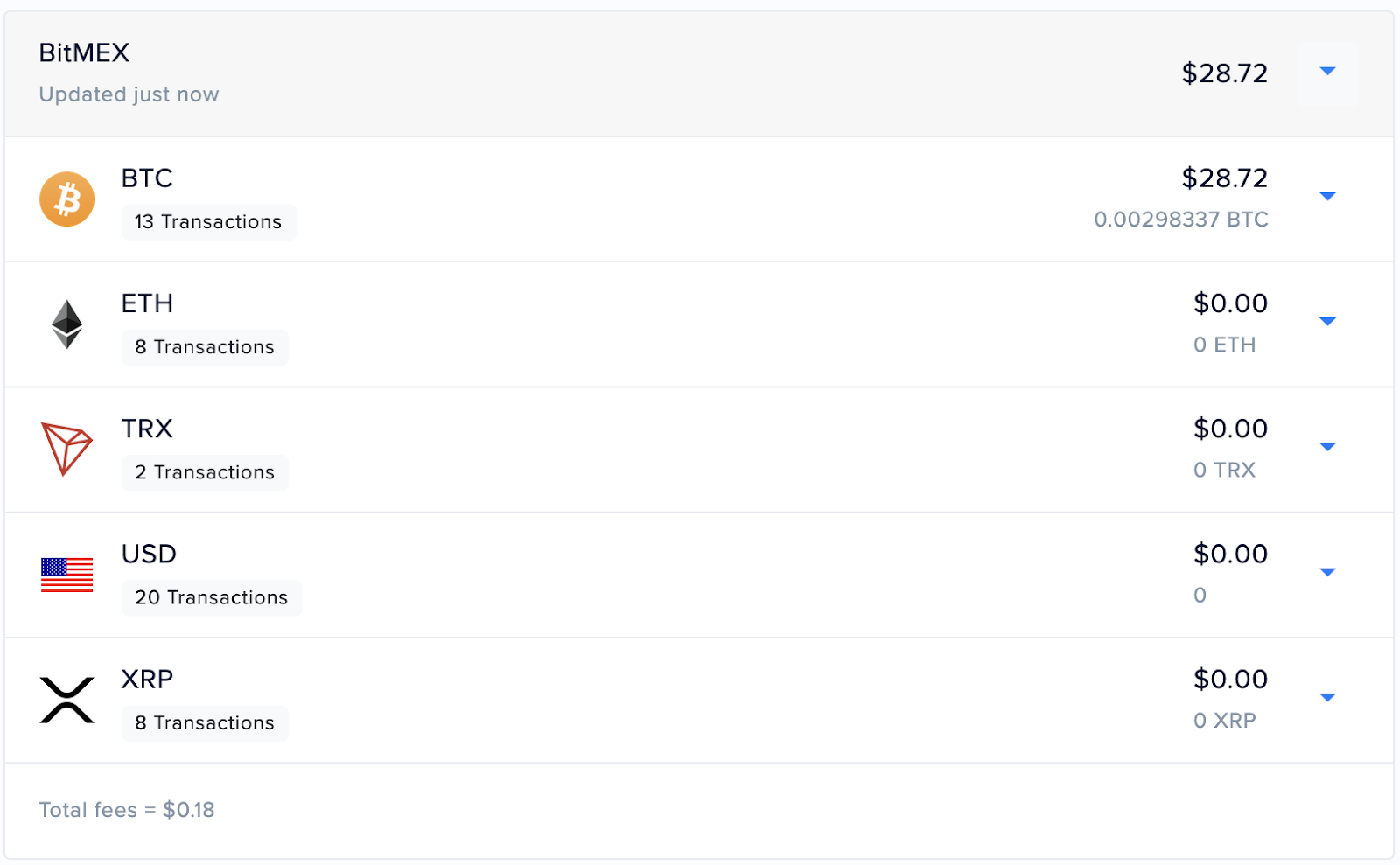The height and width of the screenshot is (865, 1400).
Task: Open the 8 Transactions badge for XRP
Action: point(205,722)
